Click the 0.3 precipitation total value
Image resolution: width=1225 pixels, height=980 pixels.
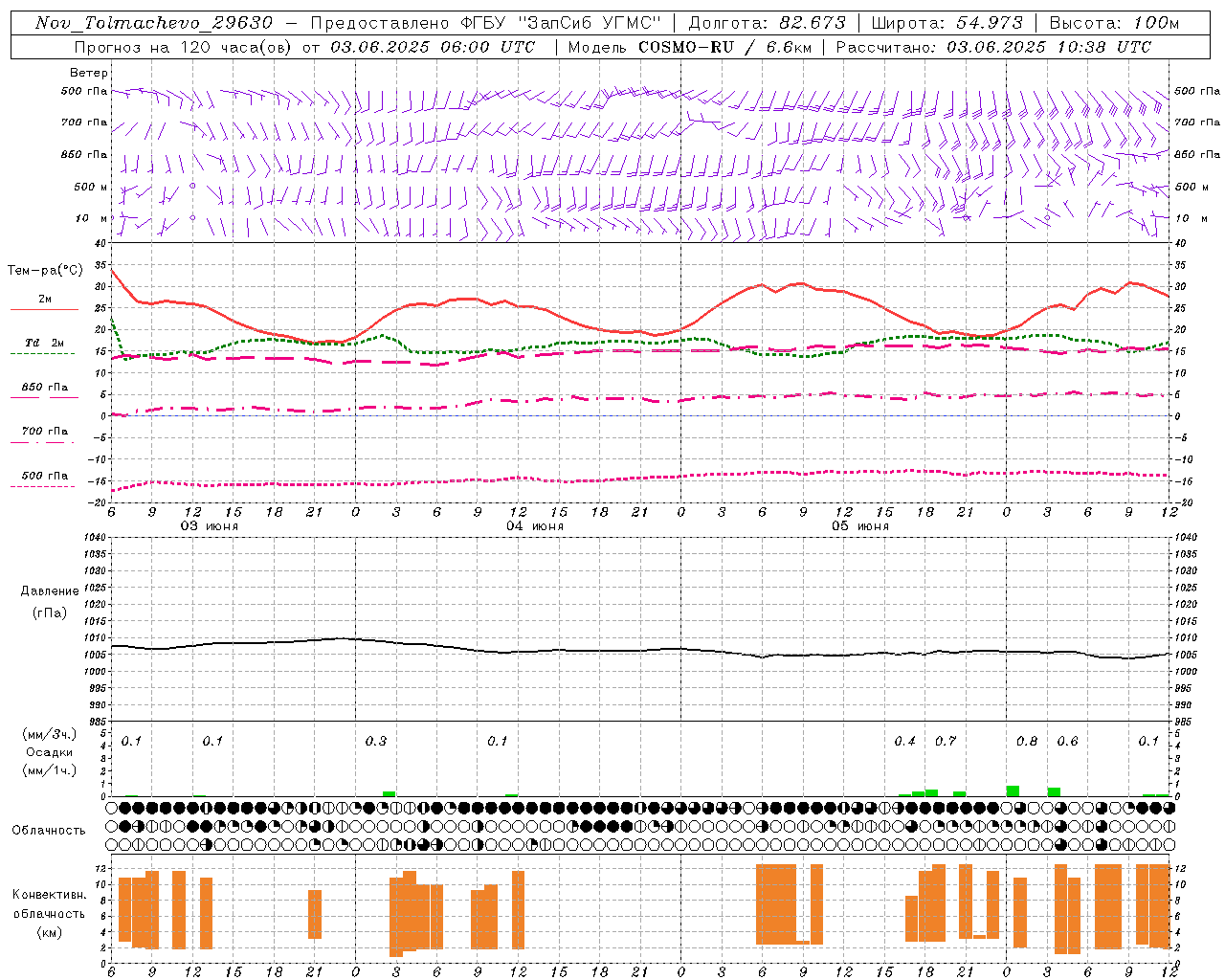click(x=376, y=741)
